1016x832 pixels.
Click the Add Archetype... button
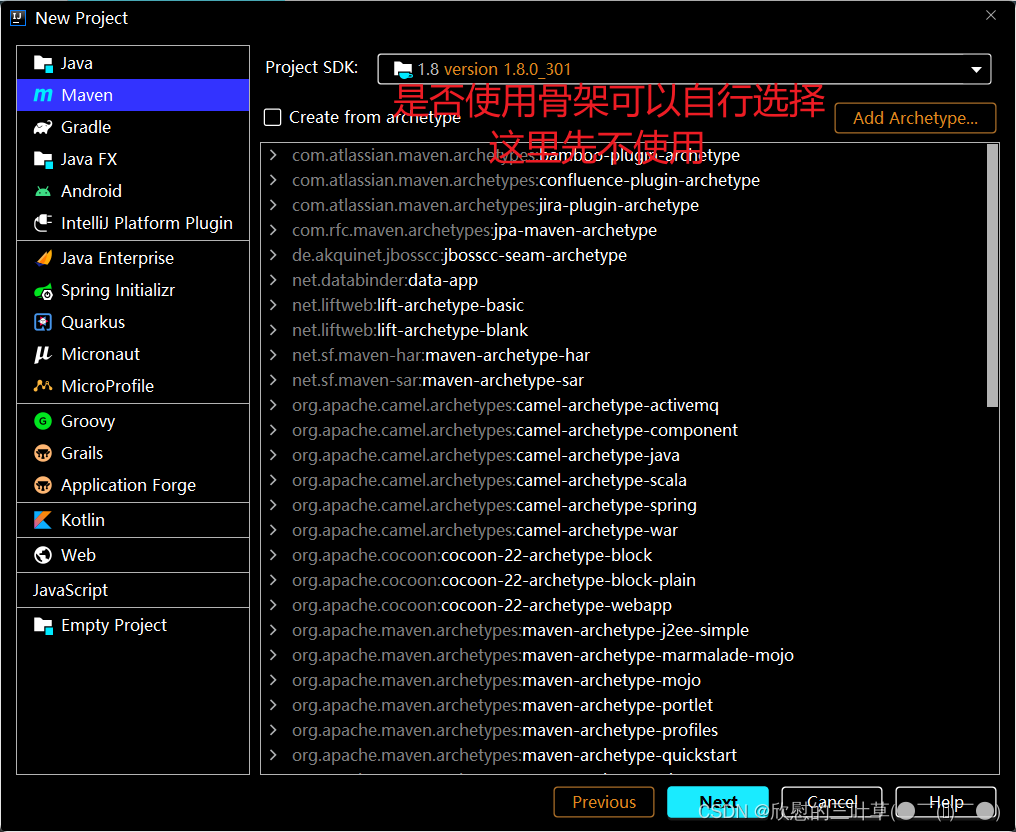click(x=915, y=118)
